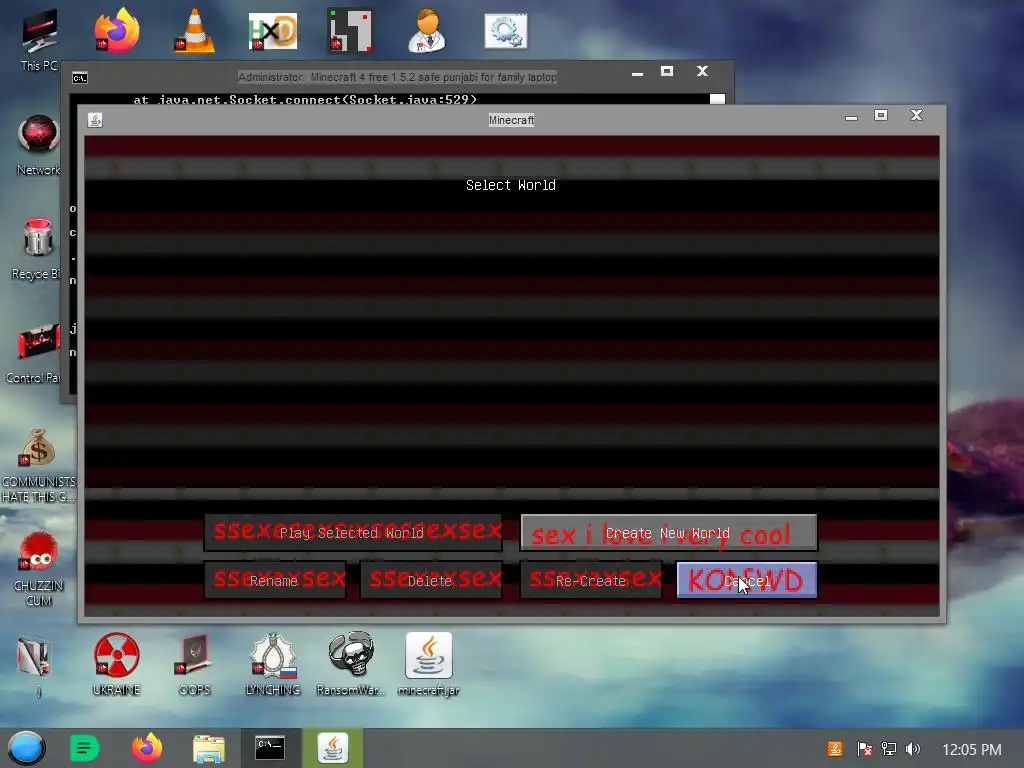Minimize the Minecraft window
Viewport: 1024px width, 768px height.
click(851, 118)
